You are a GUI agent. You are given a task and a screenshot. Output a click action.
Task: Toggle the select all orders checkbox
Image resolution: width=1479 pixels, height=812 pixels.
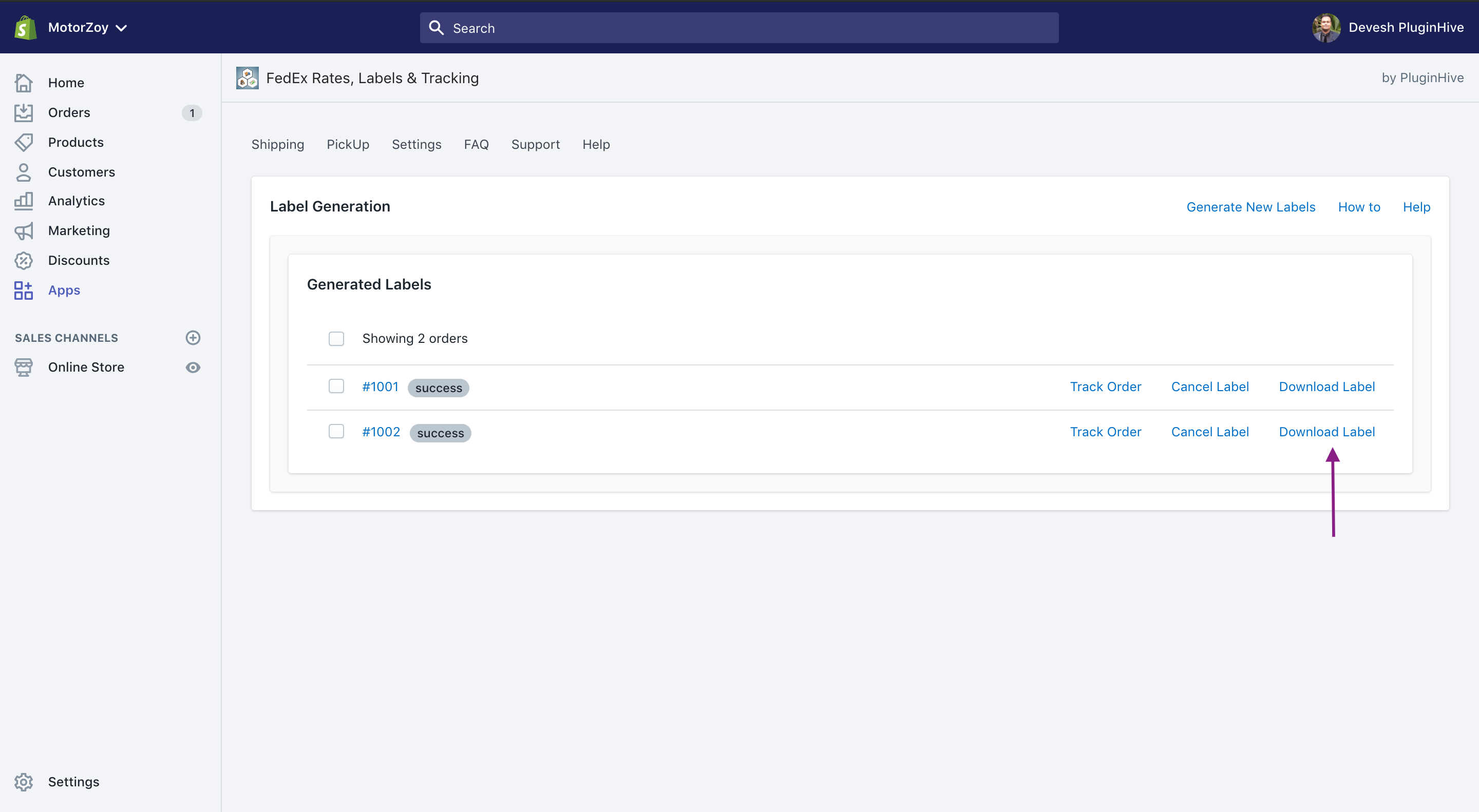(x=337, y=338)
